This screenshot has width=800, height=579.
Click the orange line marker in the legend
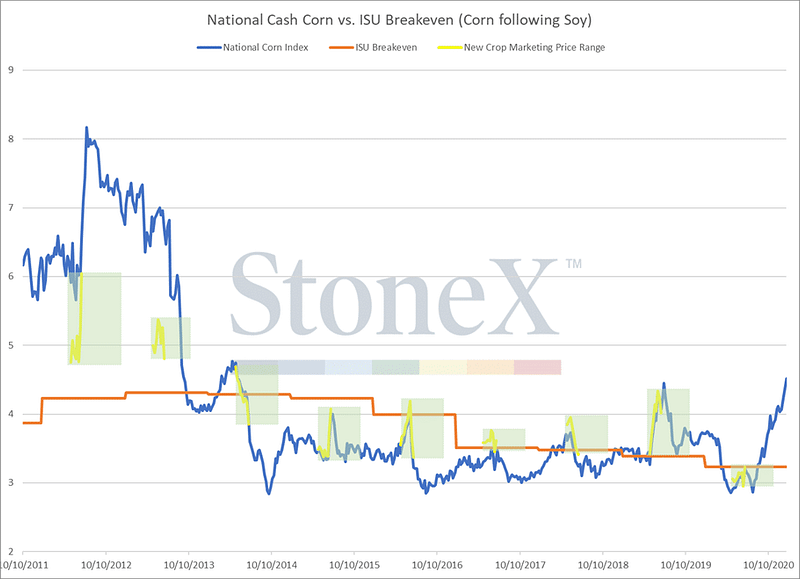tap(341, 48)
